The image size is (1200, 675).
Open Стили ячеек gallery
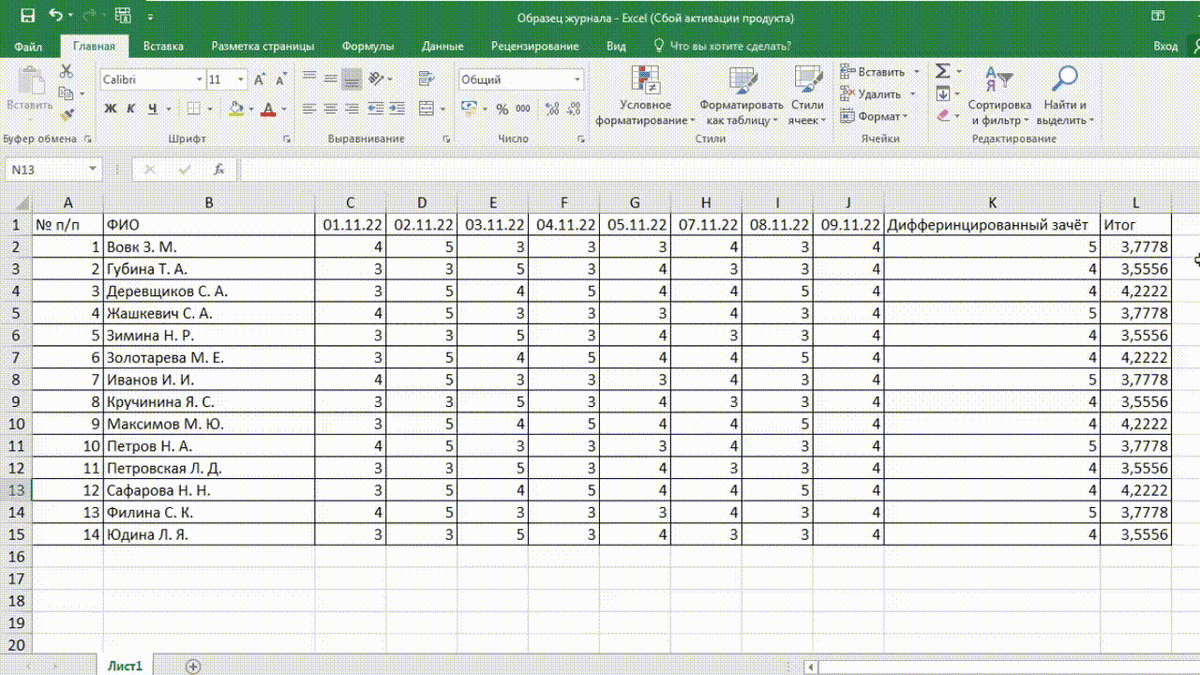tap(807, 96)
